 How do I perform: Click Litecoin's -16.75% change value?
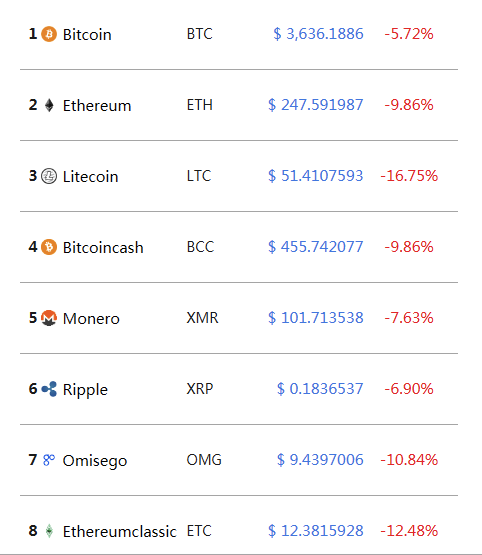409,176
